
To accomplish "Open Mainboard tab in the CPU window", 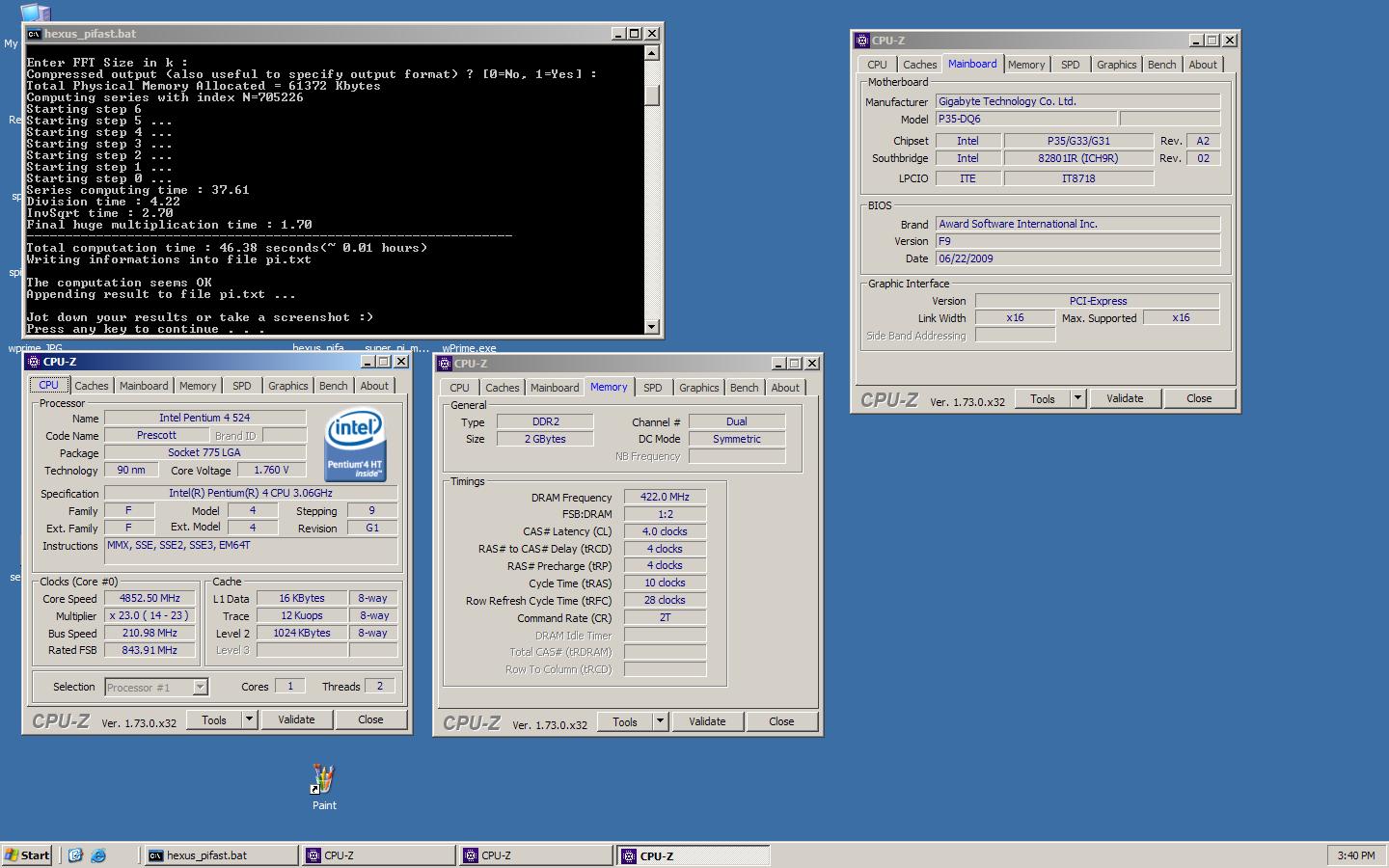I will [144, 385].
